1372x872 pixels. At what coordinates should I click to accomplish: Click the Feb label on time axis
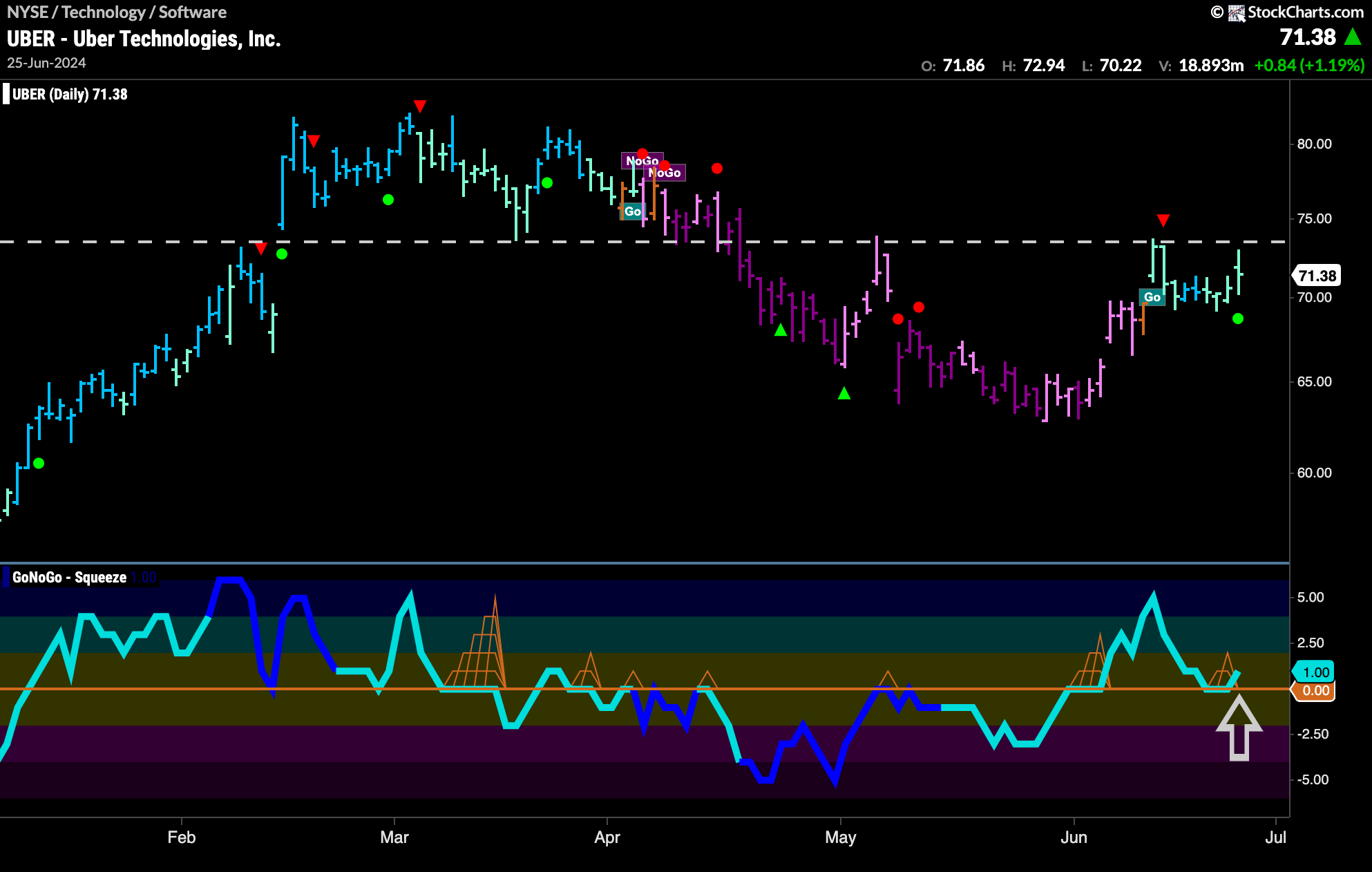pyautogui.click(x=182, y=837)
